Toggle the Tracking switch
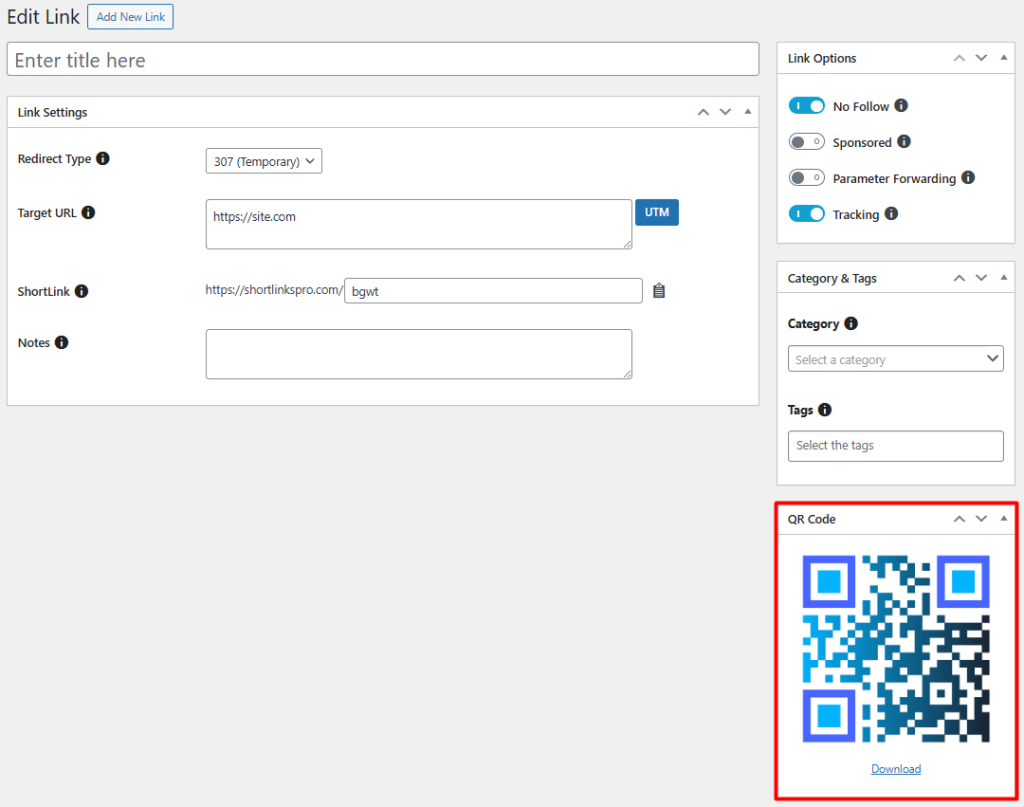 coord(807,214)
